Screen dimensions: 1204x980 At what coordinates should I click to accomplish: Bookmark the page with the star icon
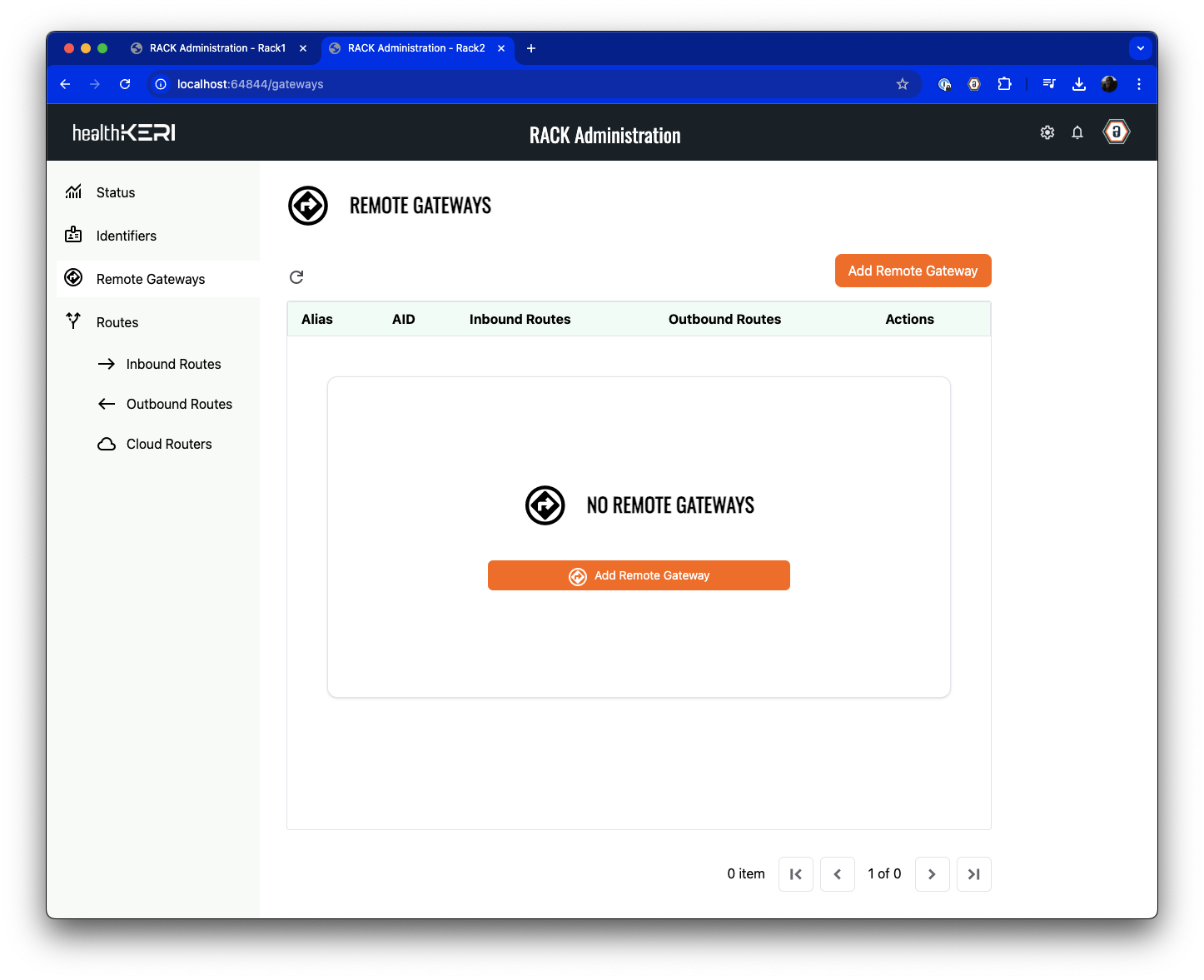pyautogui.click(x=903, y=83)
